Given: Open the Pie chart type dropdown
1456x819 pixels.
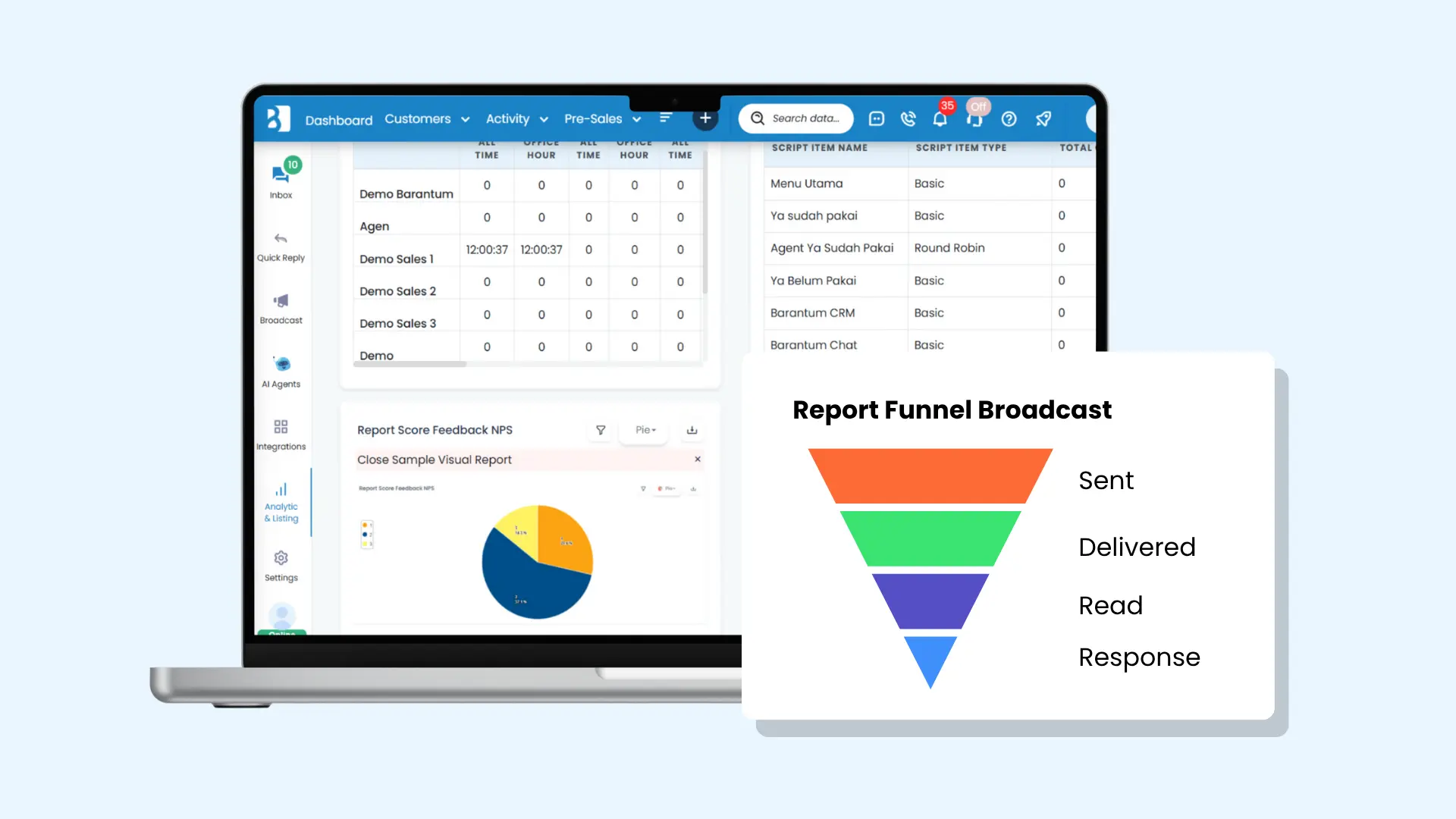Looking at the screenshot, I should tap(645, 430).
